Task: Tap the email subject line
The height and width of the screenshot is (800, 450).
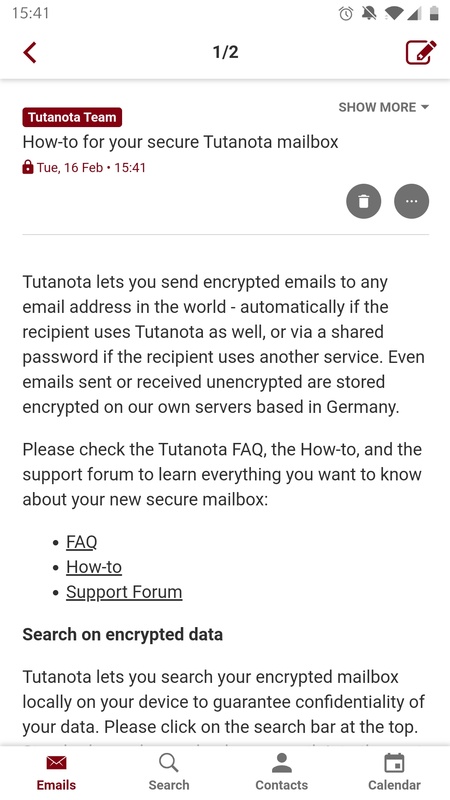Action: coord(181,142)
